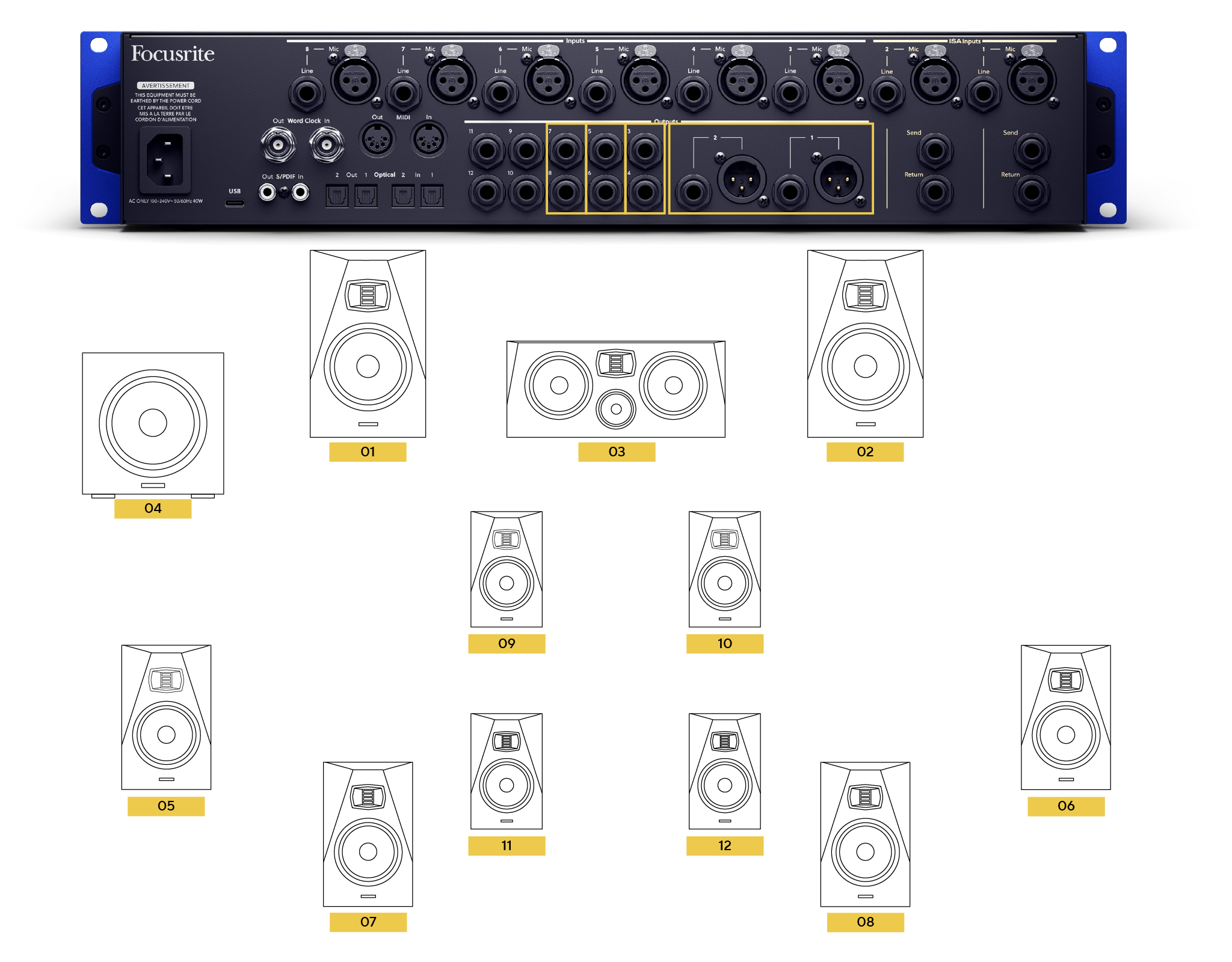Click line output jack 10
Screen dimensions: 1232x962
point(526,192)
